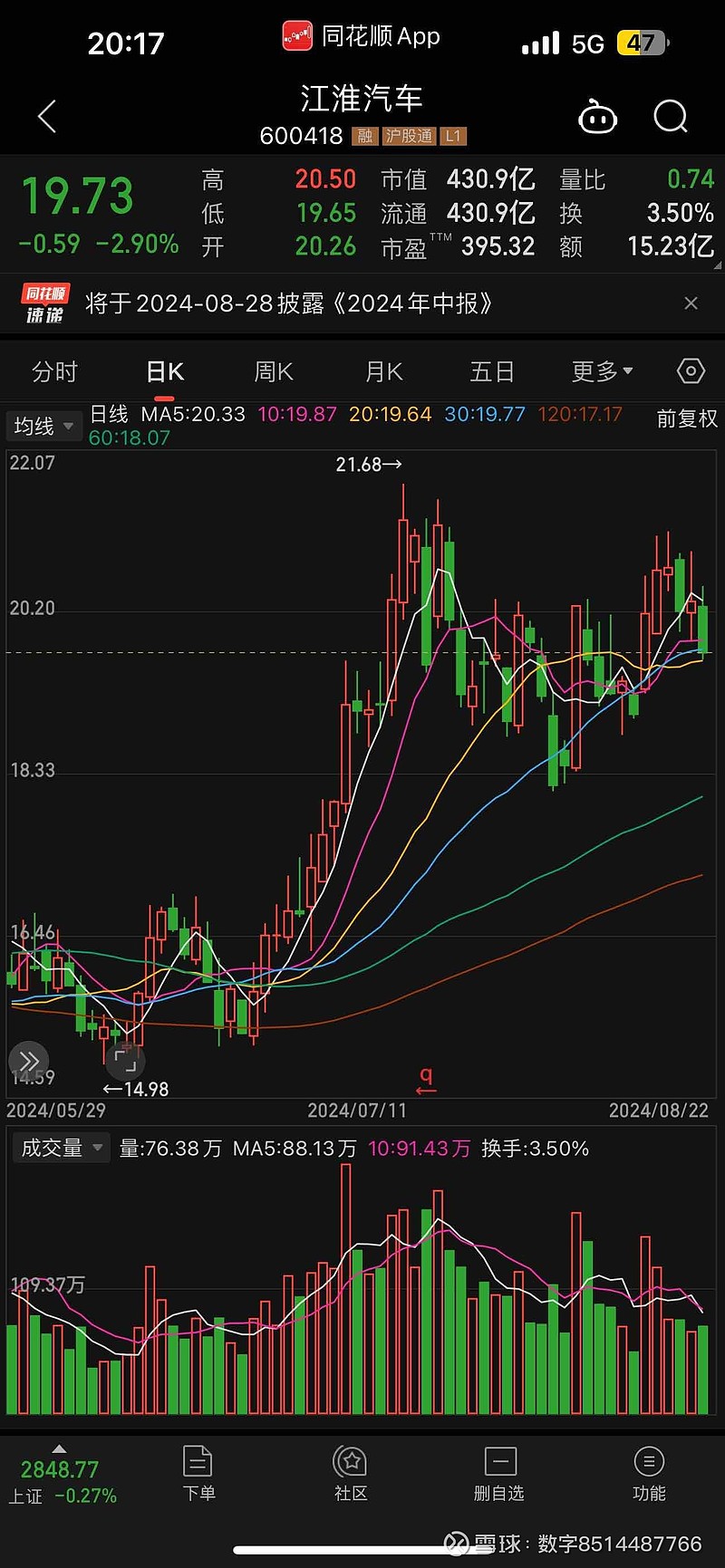The height and width of the screenshot is (1568, 725).
Task: Tap the 江淮汽车 stock title
Action: point(362,98)
